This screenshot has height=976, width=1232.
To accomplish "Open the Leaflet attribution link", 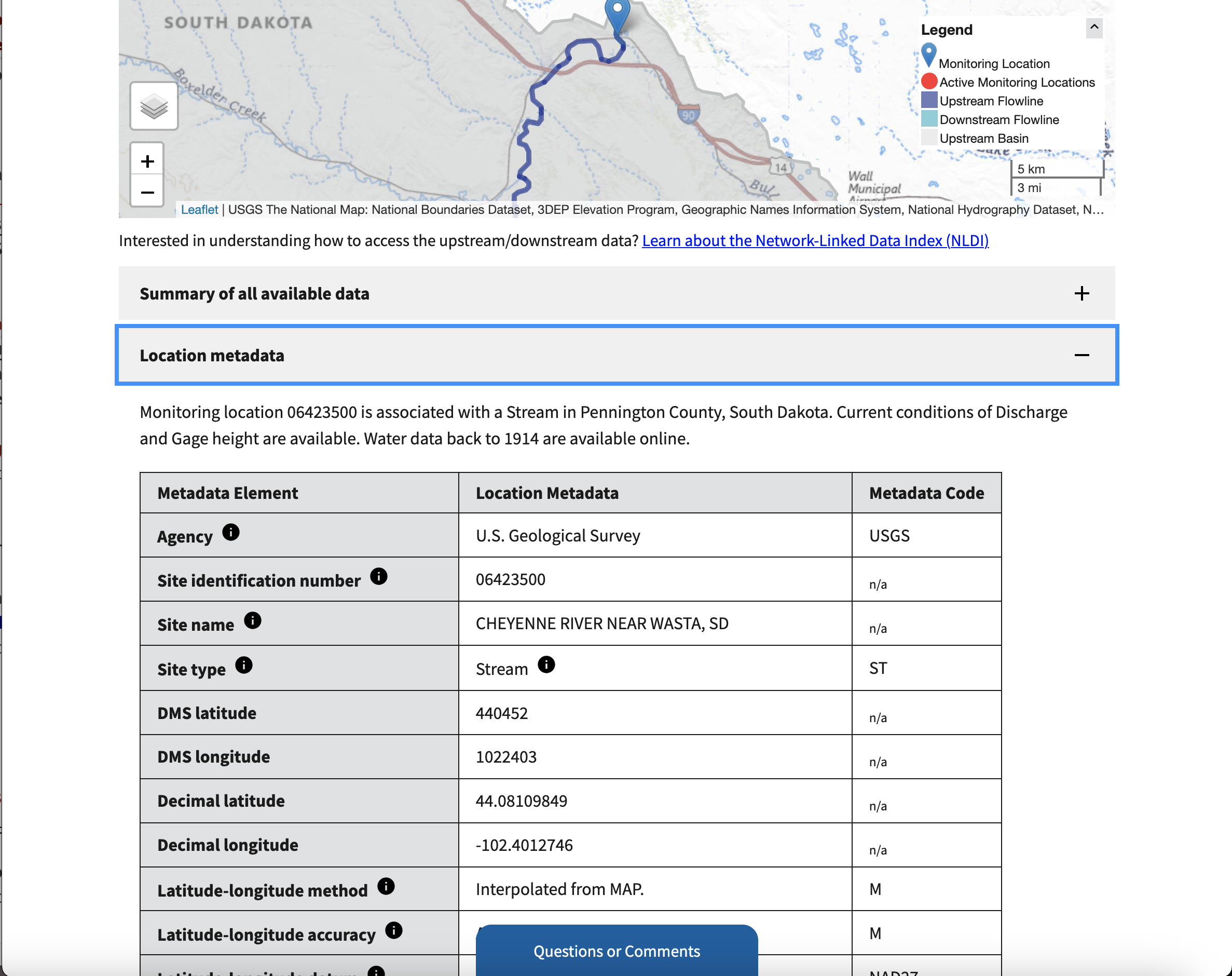I will click(x=199, y=210).
